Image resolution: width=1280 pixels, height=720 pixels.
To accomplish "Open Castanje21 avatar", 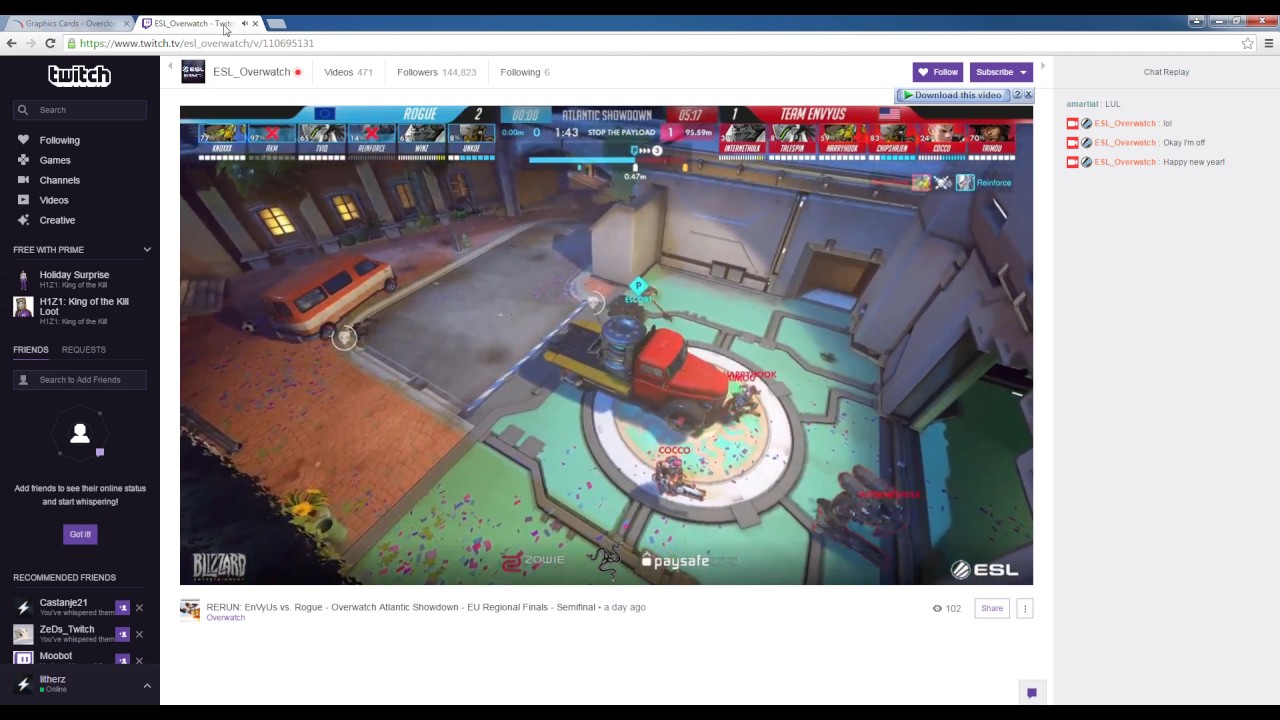I will (23, 607).
